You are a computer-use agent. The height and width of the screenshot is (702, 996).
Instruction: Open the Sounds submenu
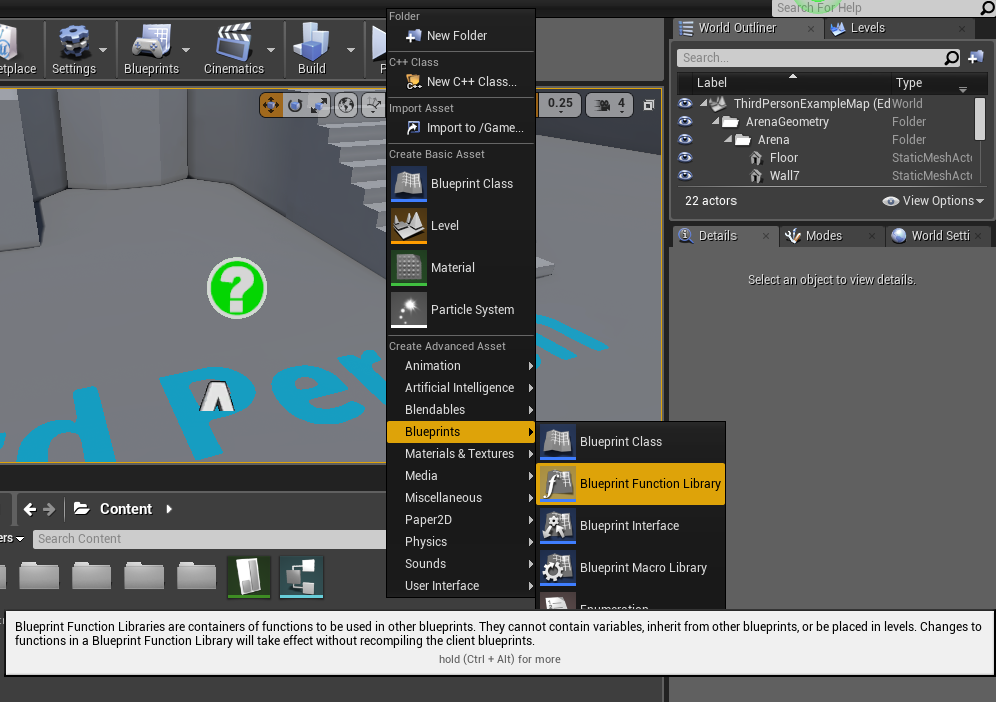(x=461, y=564)
